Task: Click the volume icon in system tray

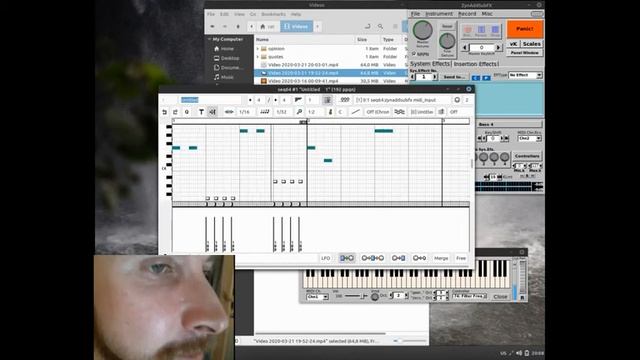Action: click(519, 353)
